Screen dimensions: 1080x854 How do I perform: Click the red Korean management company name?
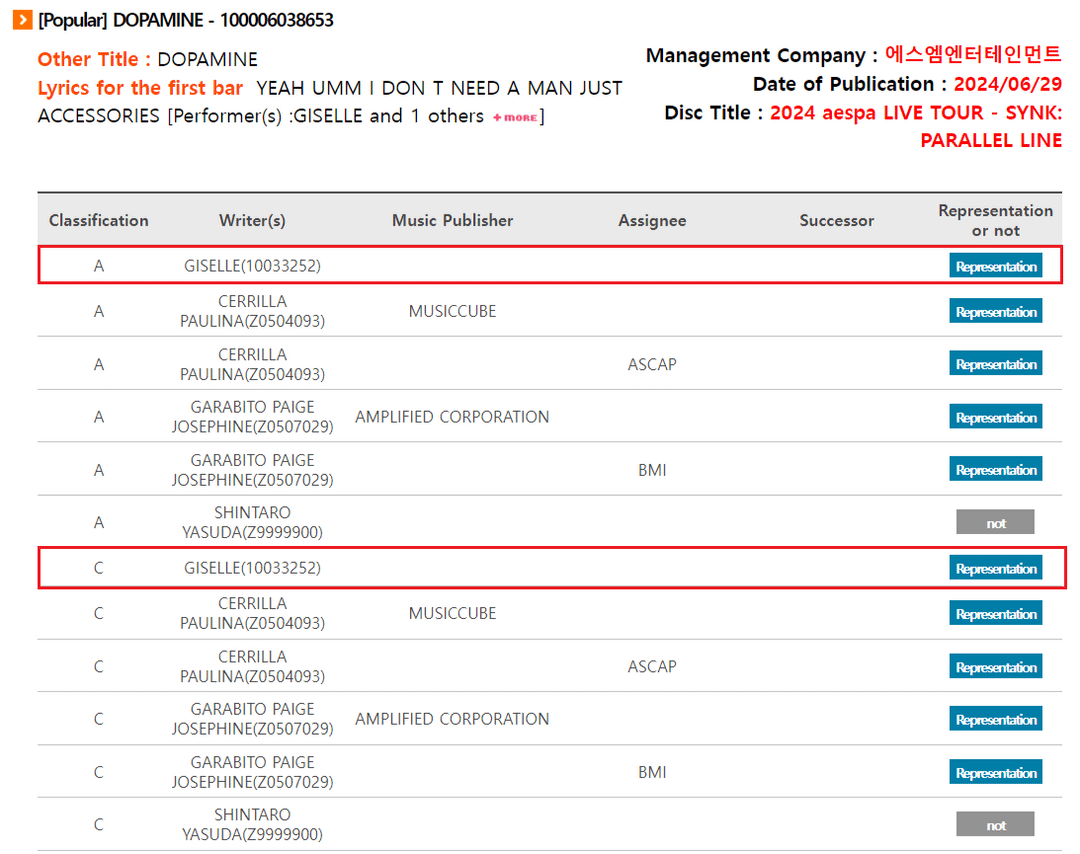[x=973, y=55]
